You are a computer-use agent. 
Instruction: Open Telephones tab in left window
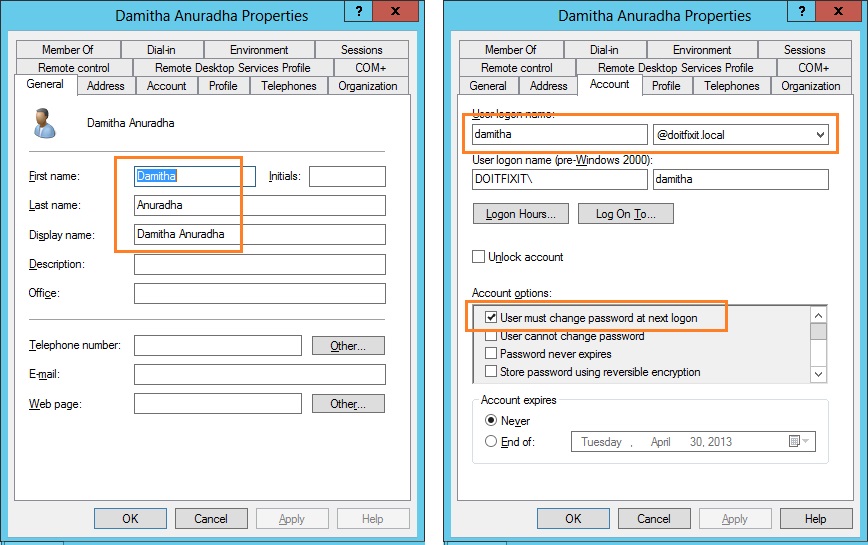289,86
